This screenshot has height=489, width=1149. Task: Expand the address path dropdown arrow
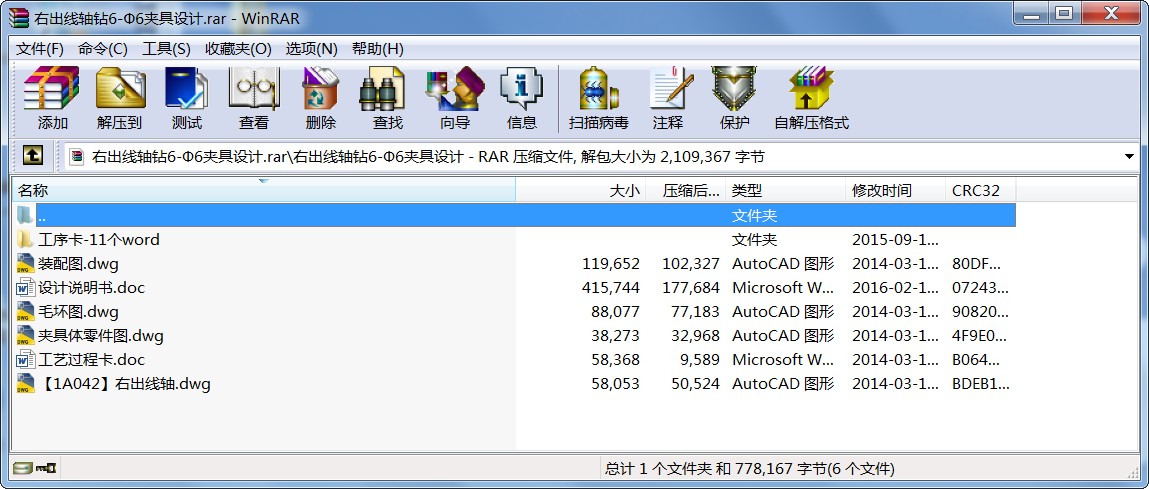[1129, 156]
